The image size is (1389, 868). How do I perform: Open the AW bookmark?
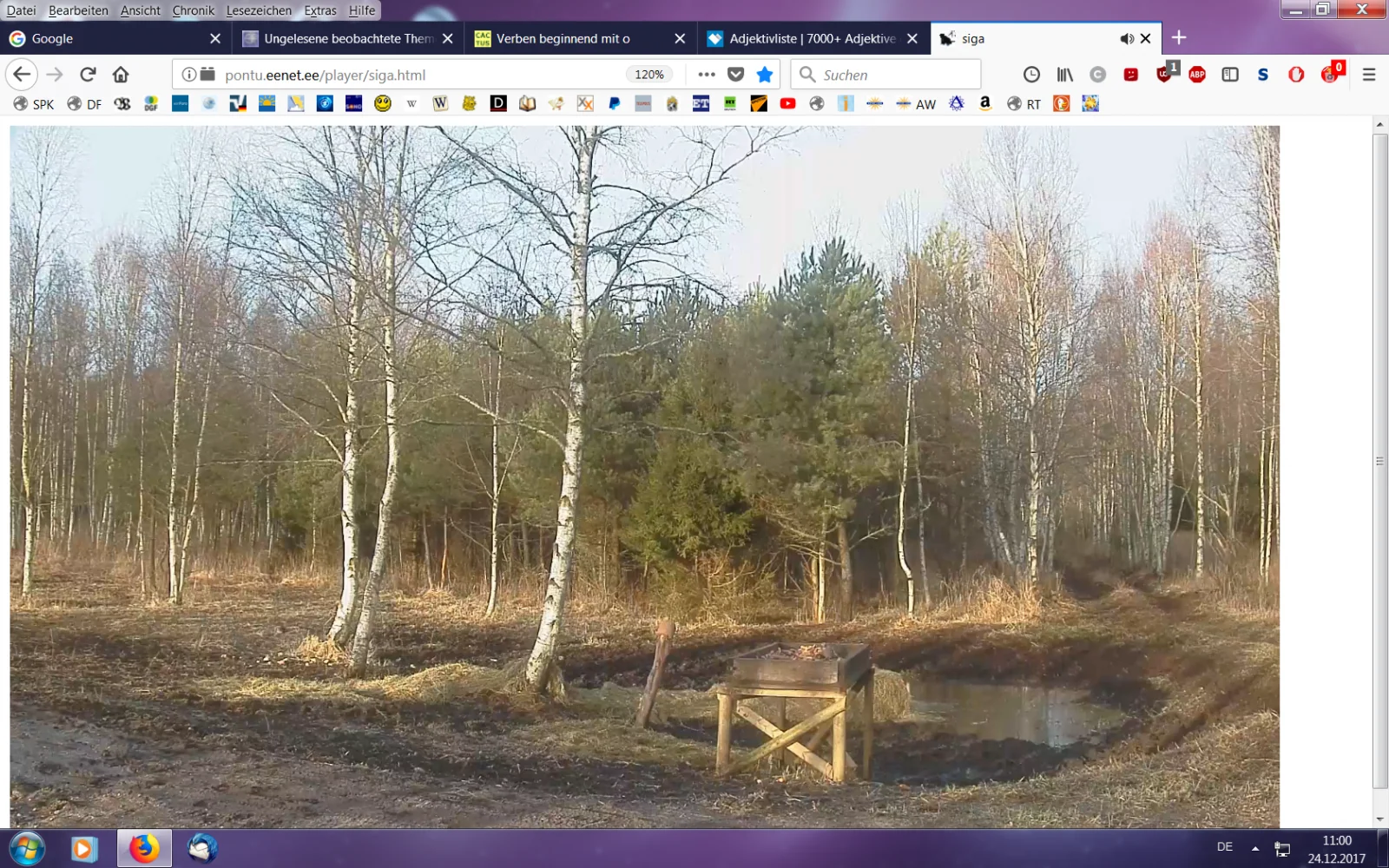[x=916, y=104]
